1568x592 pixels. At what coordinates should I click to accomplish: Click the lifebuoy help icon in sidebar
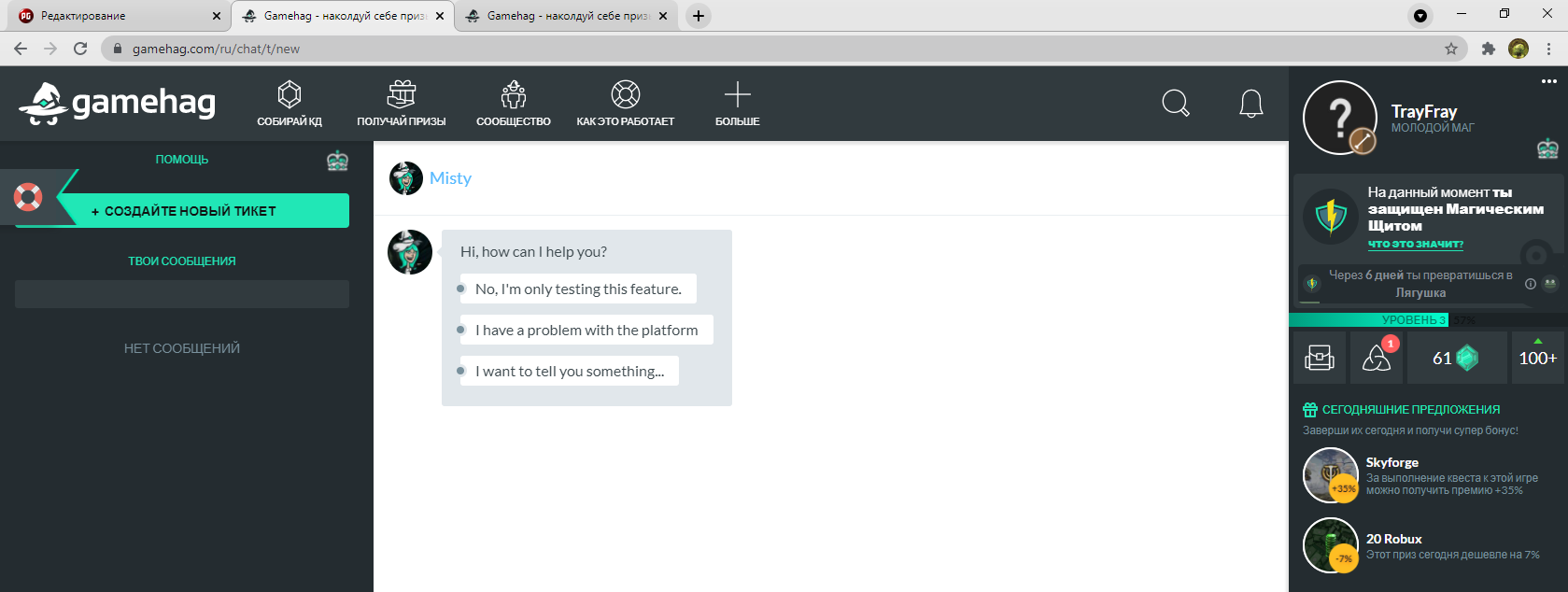28,197
